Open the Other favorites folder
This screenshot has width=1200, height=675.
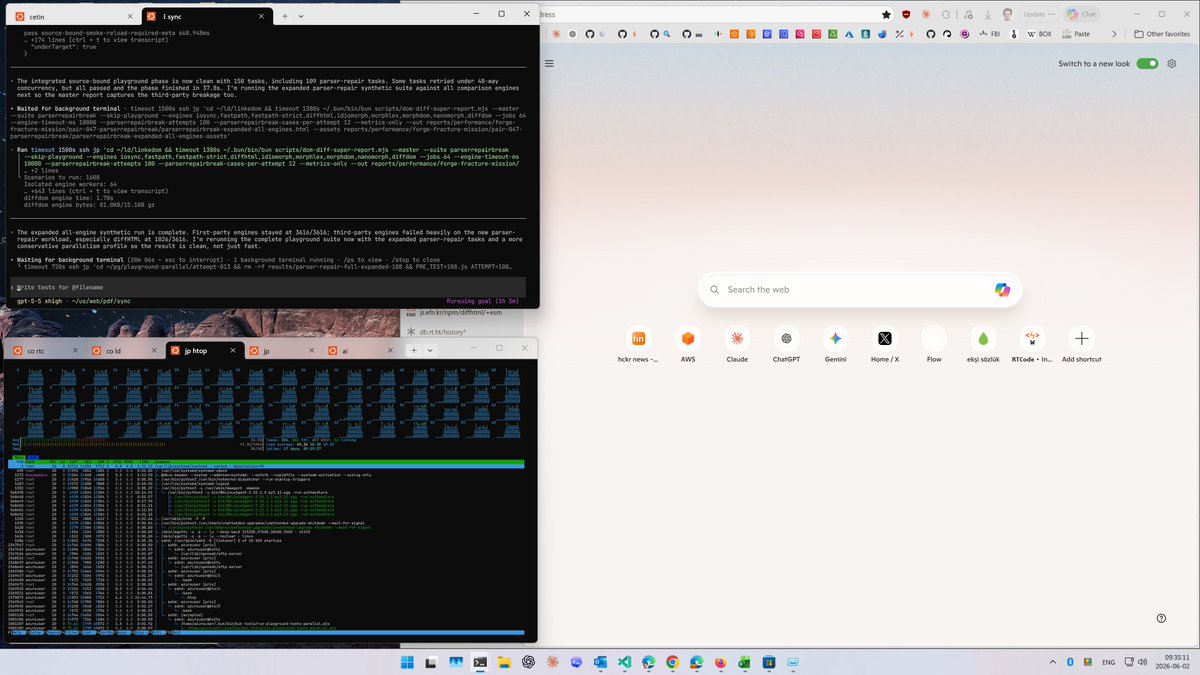1162,33
